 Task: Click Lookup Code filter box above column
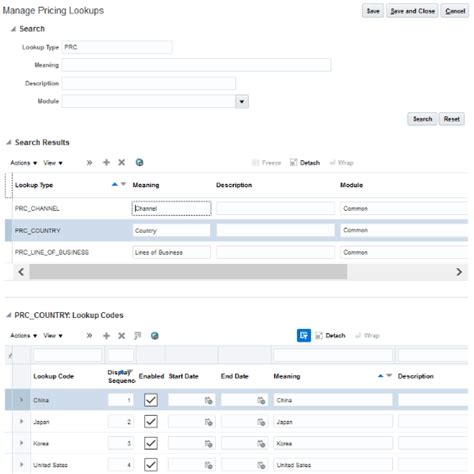pos(68,355)
